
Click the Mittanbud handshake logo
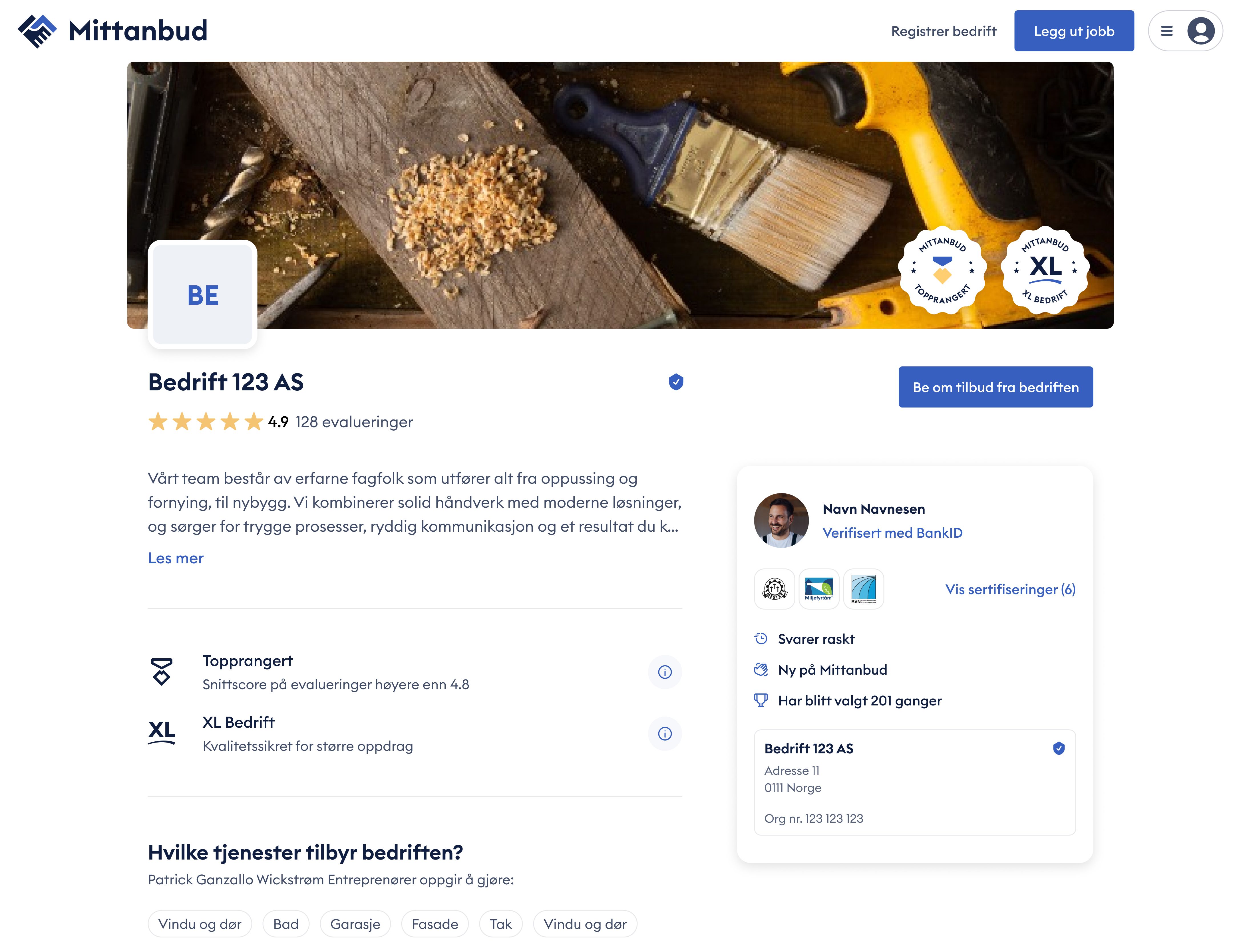pos(37,31)
